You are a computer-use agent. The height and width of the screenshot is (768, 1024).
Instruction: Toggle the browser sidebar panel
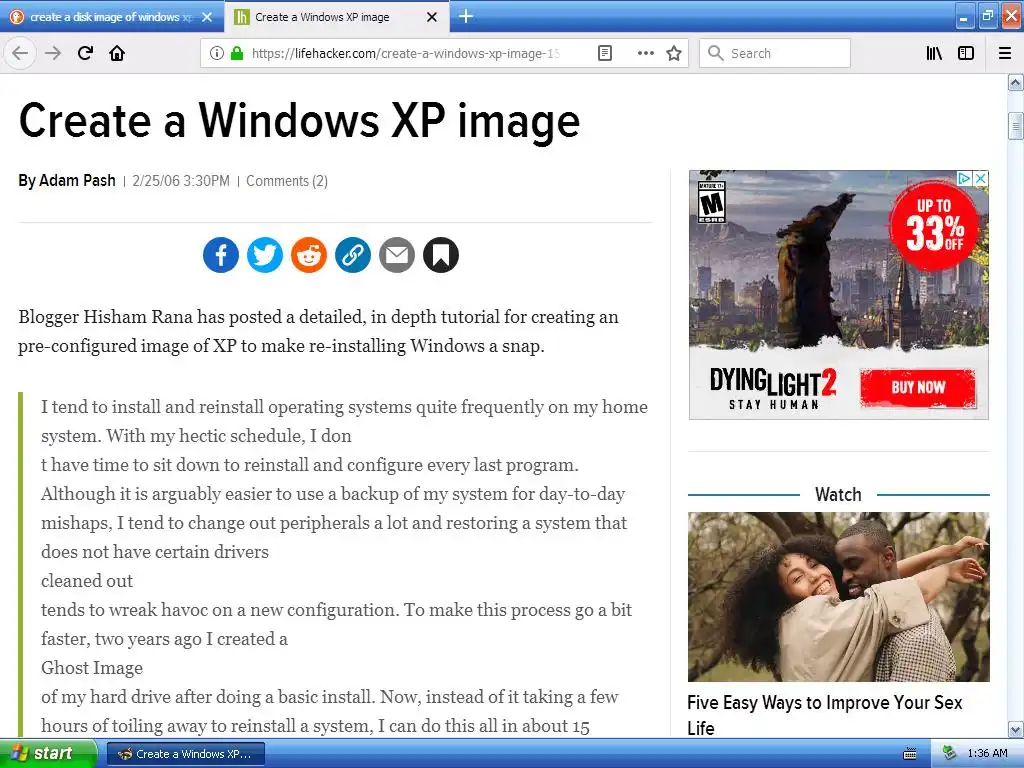pos(966,53)
